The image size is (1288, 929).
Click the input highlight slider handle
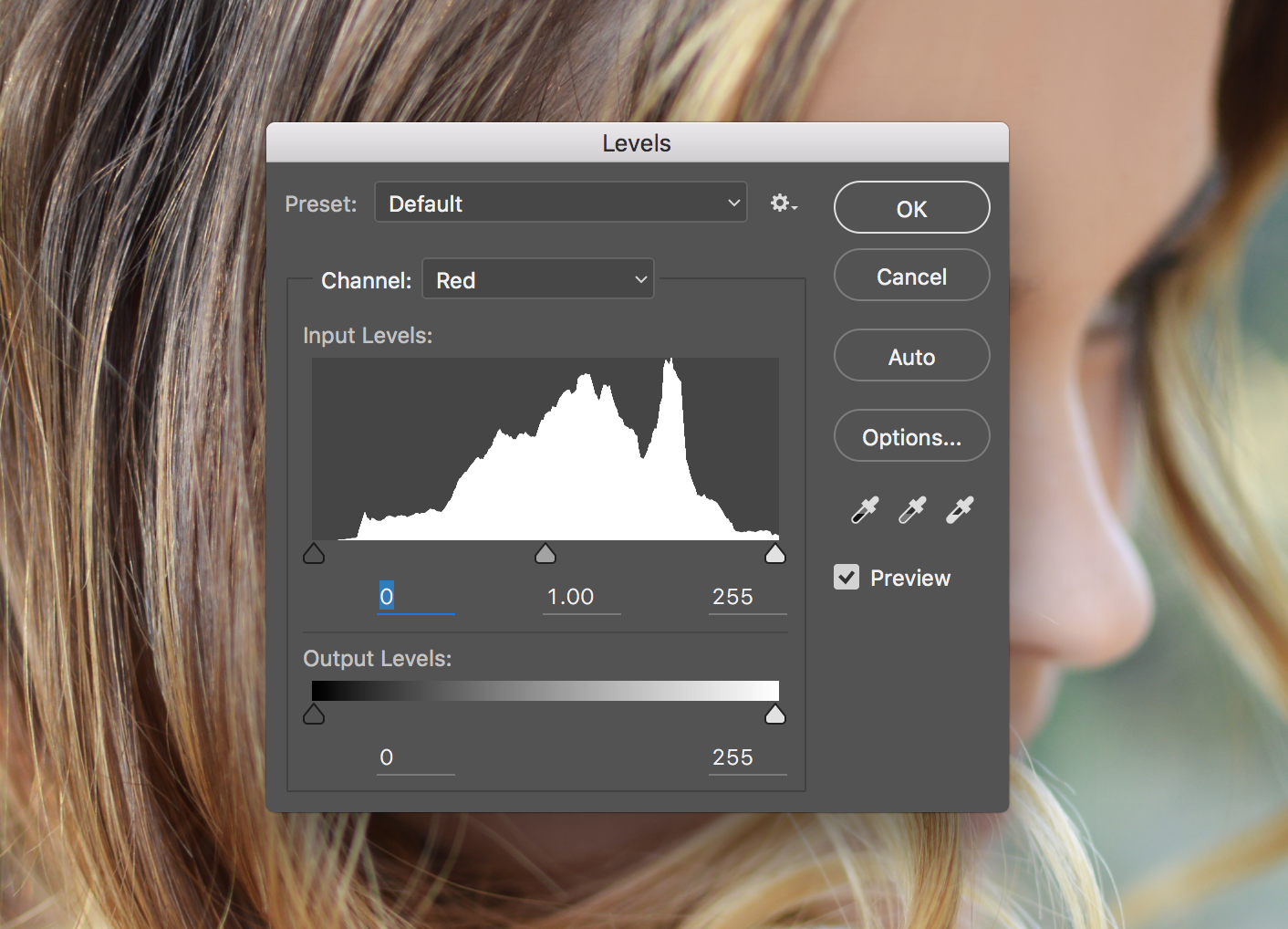[x=775, y=554]
